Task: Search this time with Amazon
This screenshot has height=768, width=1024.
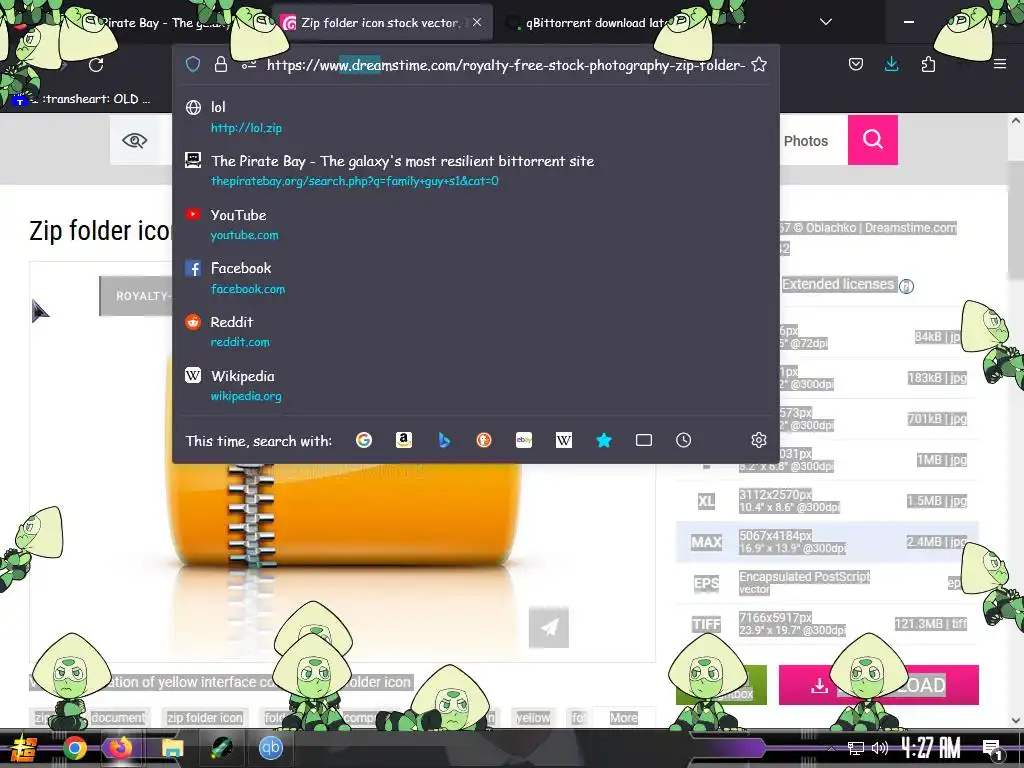Action: pos(404,440)
